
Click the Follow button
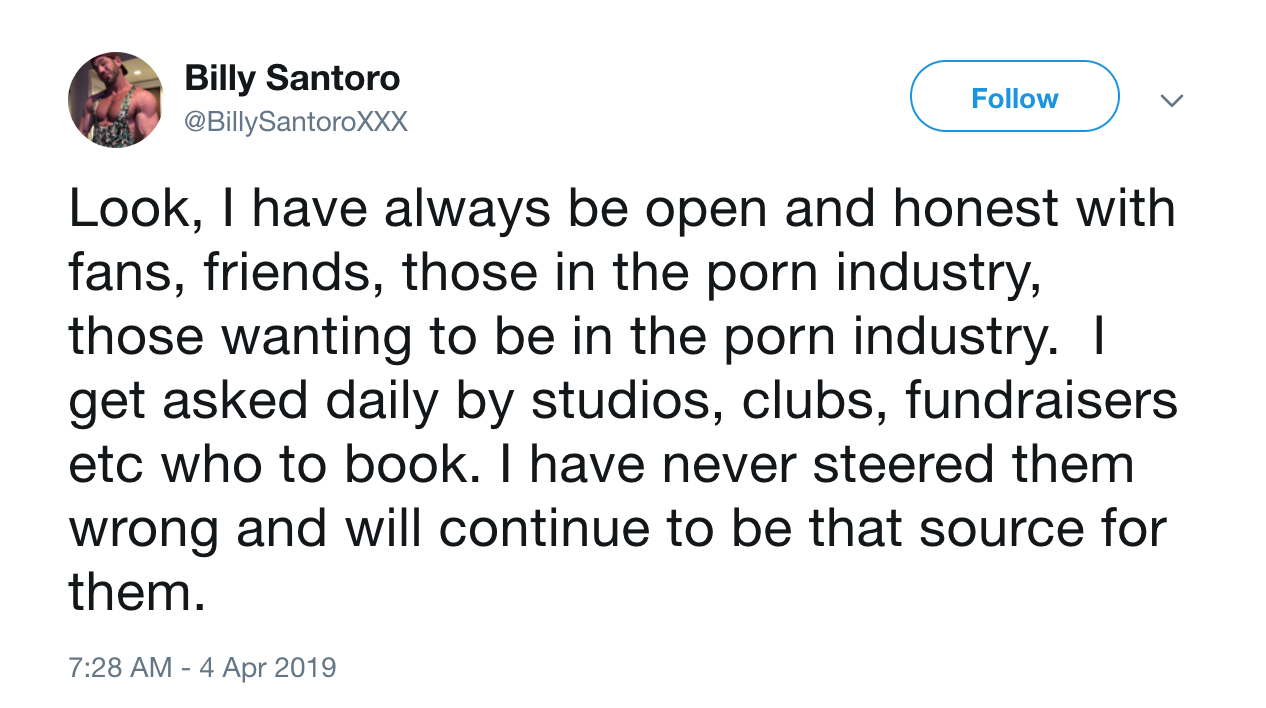pos(1014,97)
